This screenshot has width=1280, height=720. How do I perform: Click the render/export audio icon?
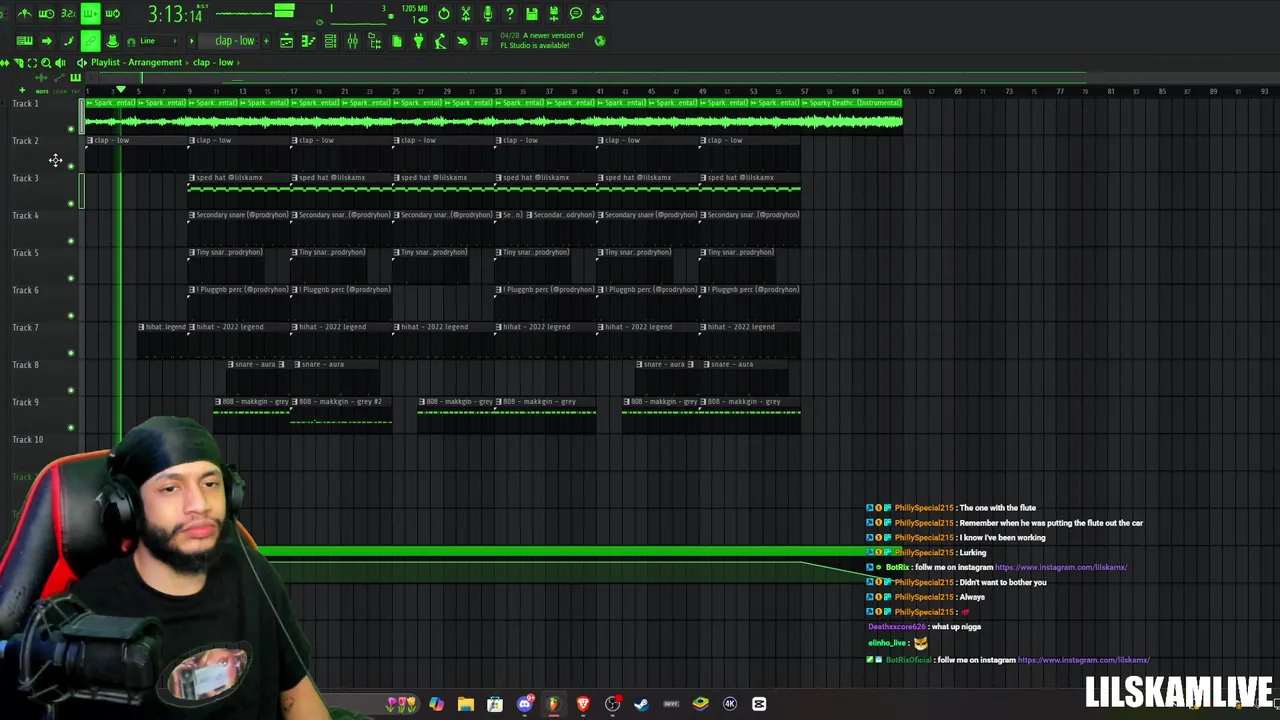tap(553, 14)
